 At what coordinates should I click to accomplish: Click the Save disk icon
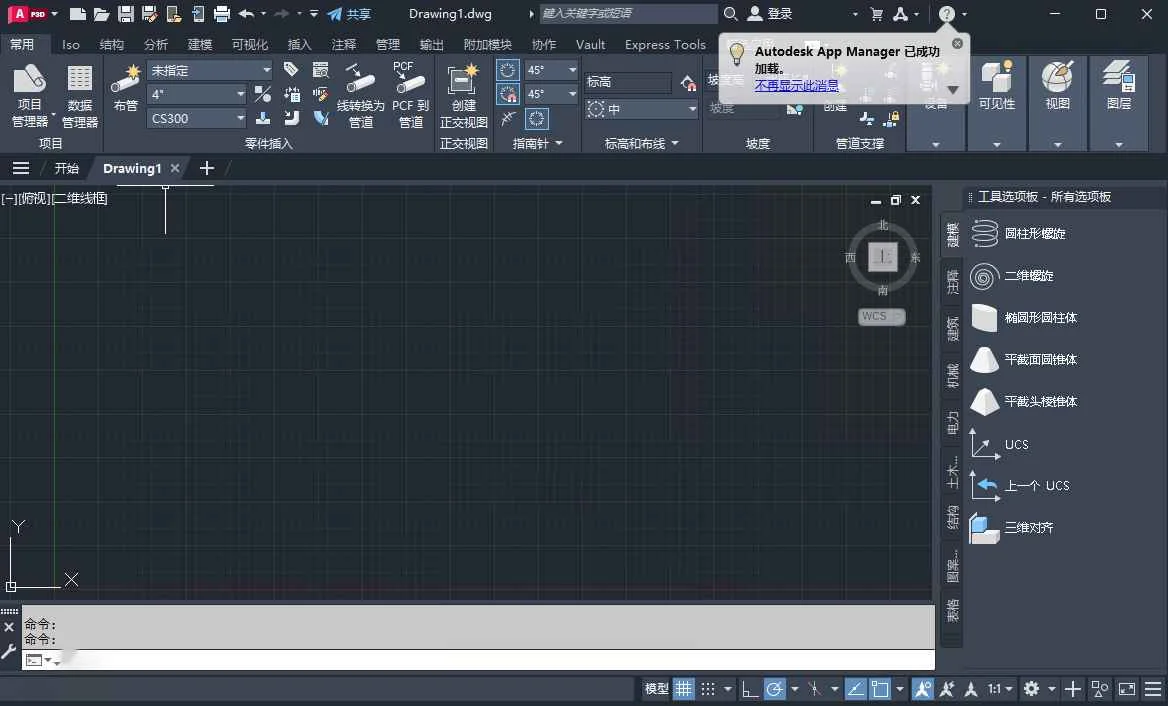126,13
